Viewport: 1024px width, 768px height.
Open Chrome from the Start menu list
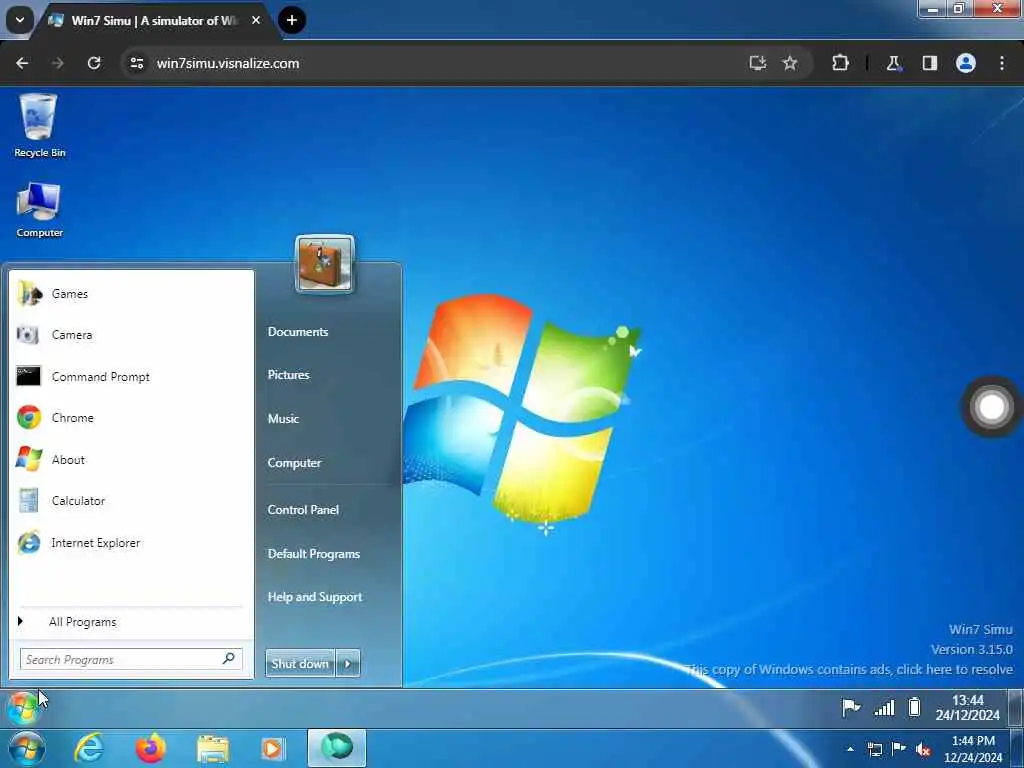[x=131, y=418]
